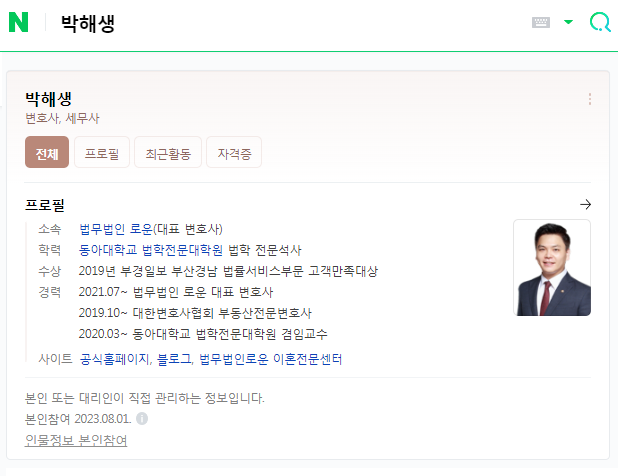
Task: Open the 인물정보 본인참여 link
Action: (x=76, y=440)
